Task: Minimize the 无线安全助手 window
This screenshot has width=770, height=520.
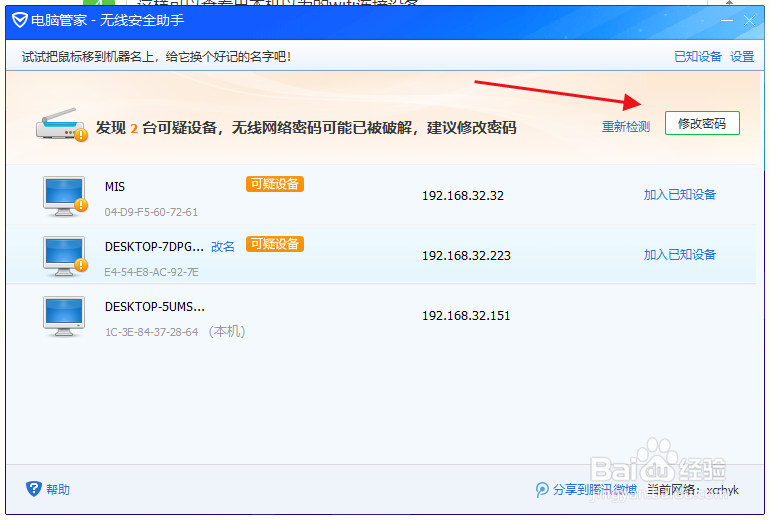Action: 727,21
